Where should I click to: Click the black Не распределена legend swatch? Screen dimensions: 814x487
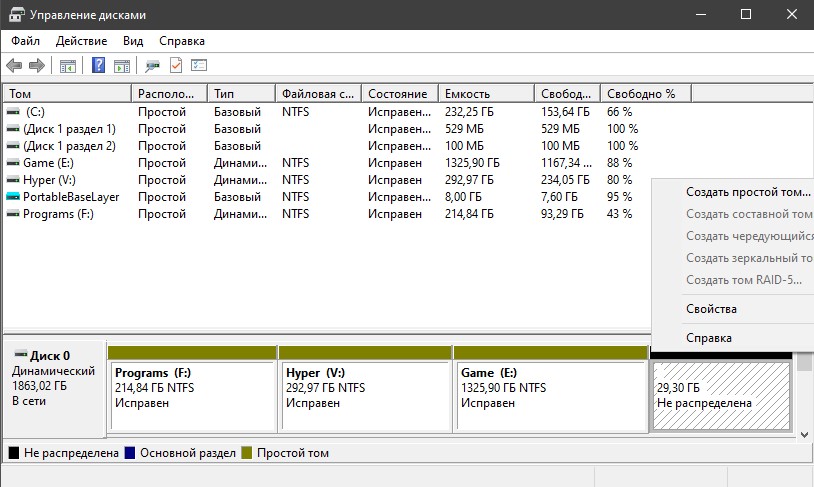[x=14, y=453]
